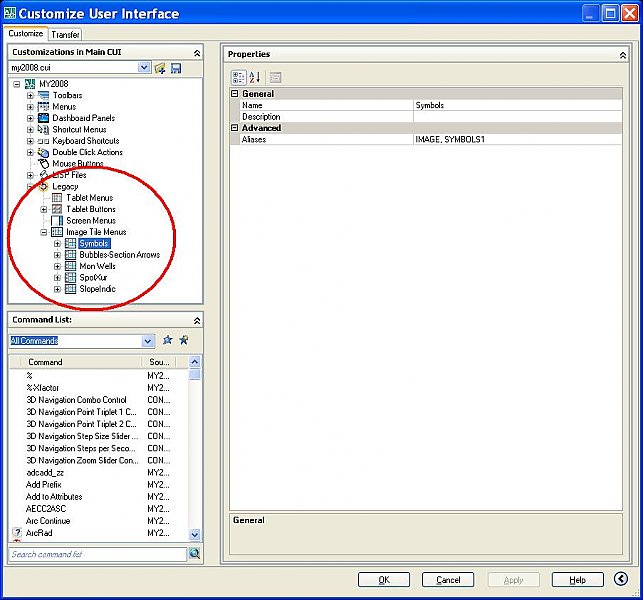Click the command list scroll down arrow
Screen dimensions: 643x600
coord(195,535)
